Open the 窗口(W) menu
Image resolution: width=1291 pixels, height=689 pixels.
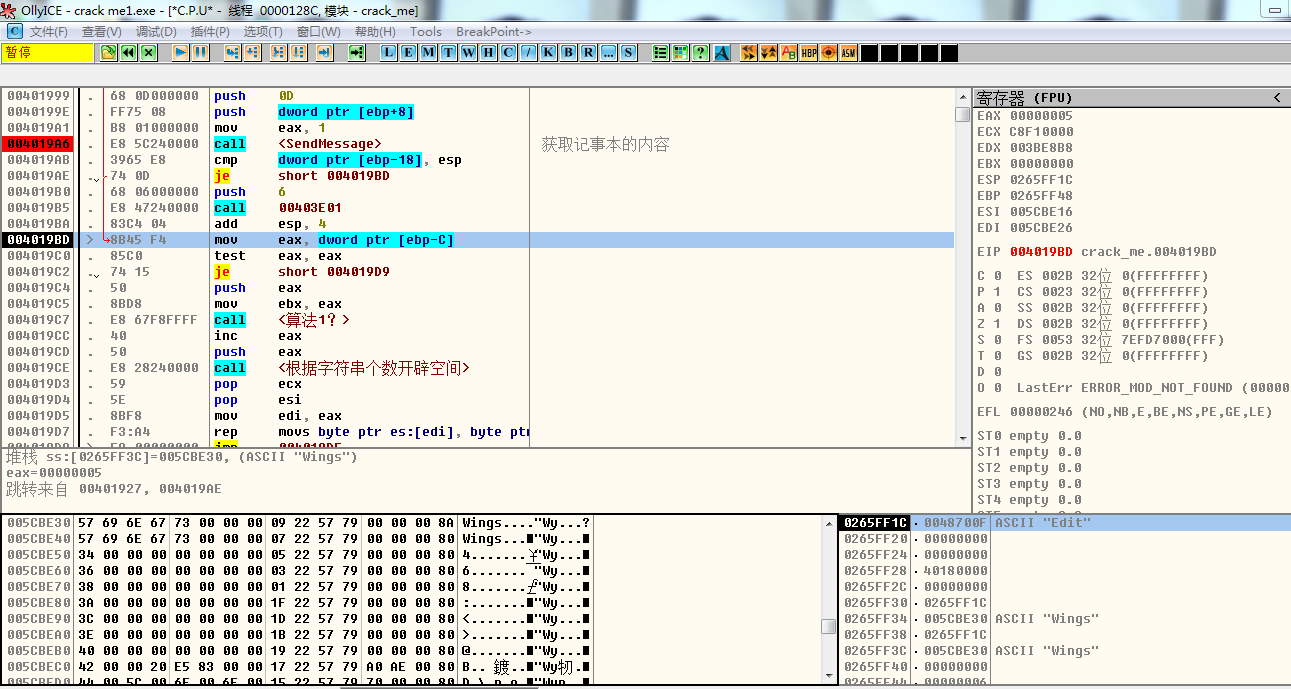(x=318, y=31)
